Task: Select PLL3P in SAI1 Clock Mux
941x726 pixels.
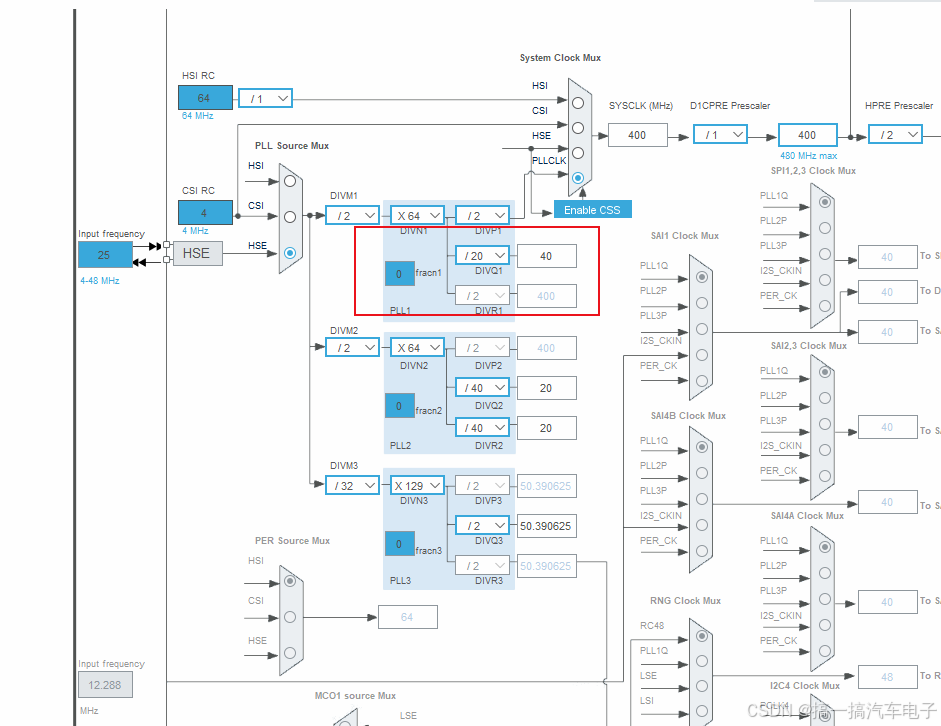Action: pos(702,329)
